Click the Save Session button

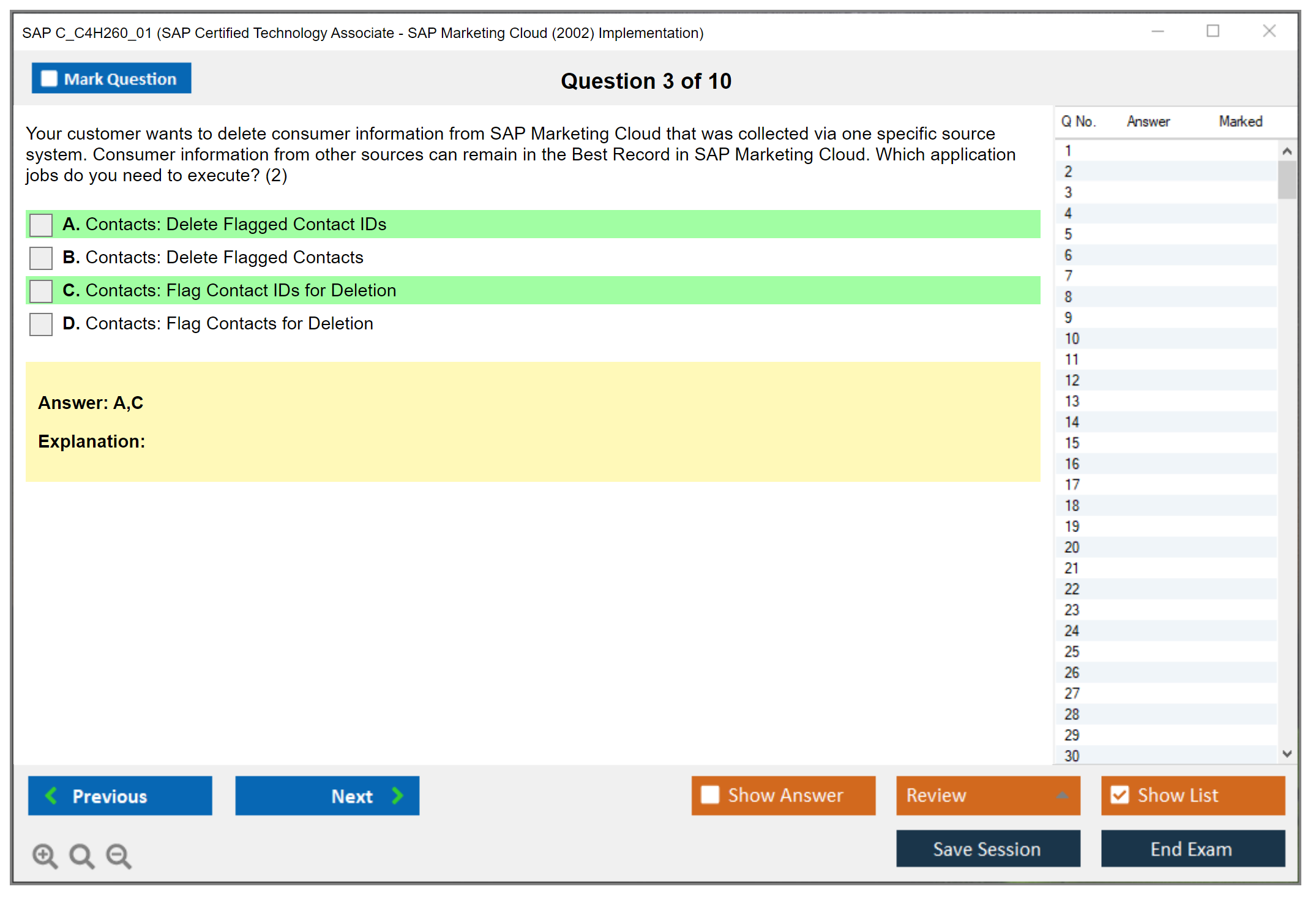tap(987, 849)
